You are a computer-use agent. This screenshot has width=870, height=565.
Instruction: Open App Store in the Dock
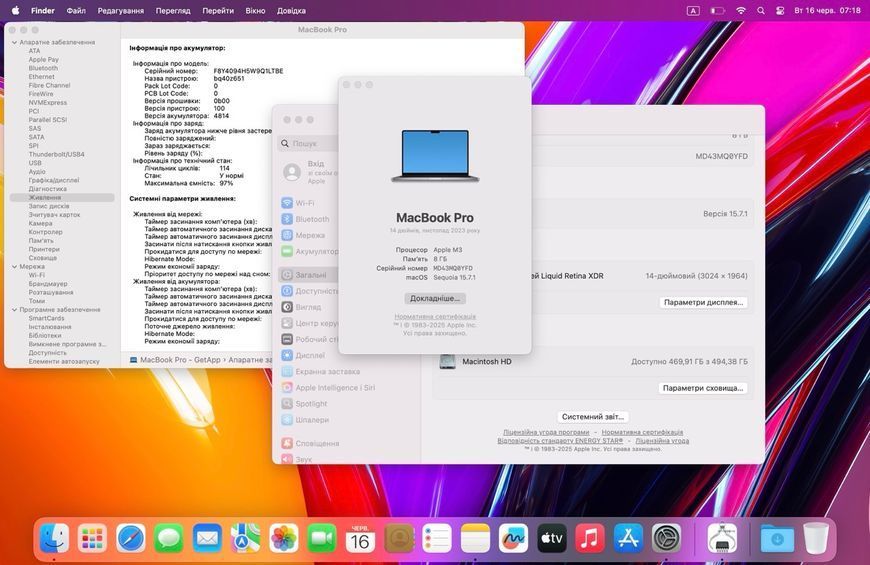[628, 538]
